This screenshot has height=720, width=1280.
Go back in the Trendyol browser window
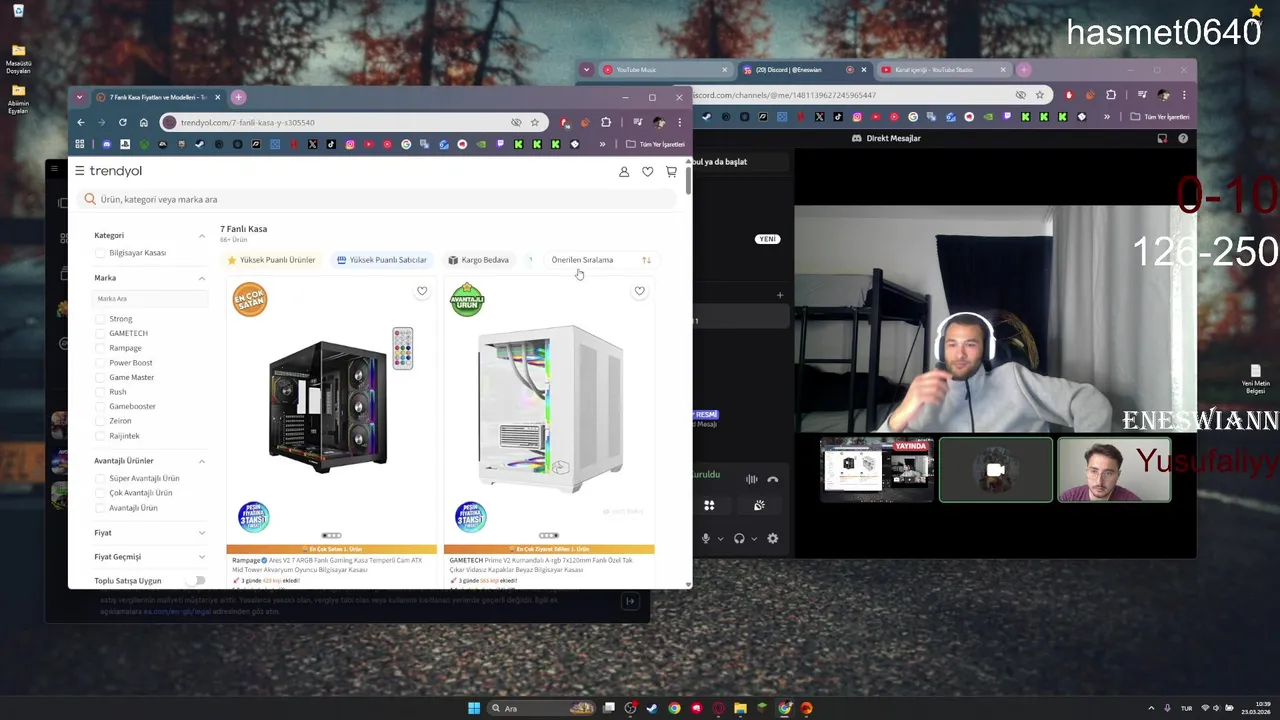tap(81, 122)
